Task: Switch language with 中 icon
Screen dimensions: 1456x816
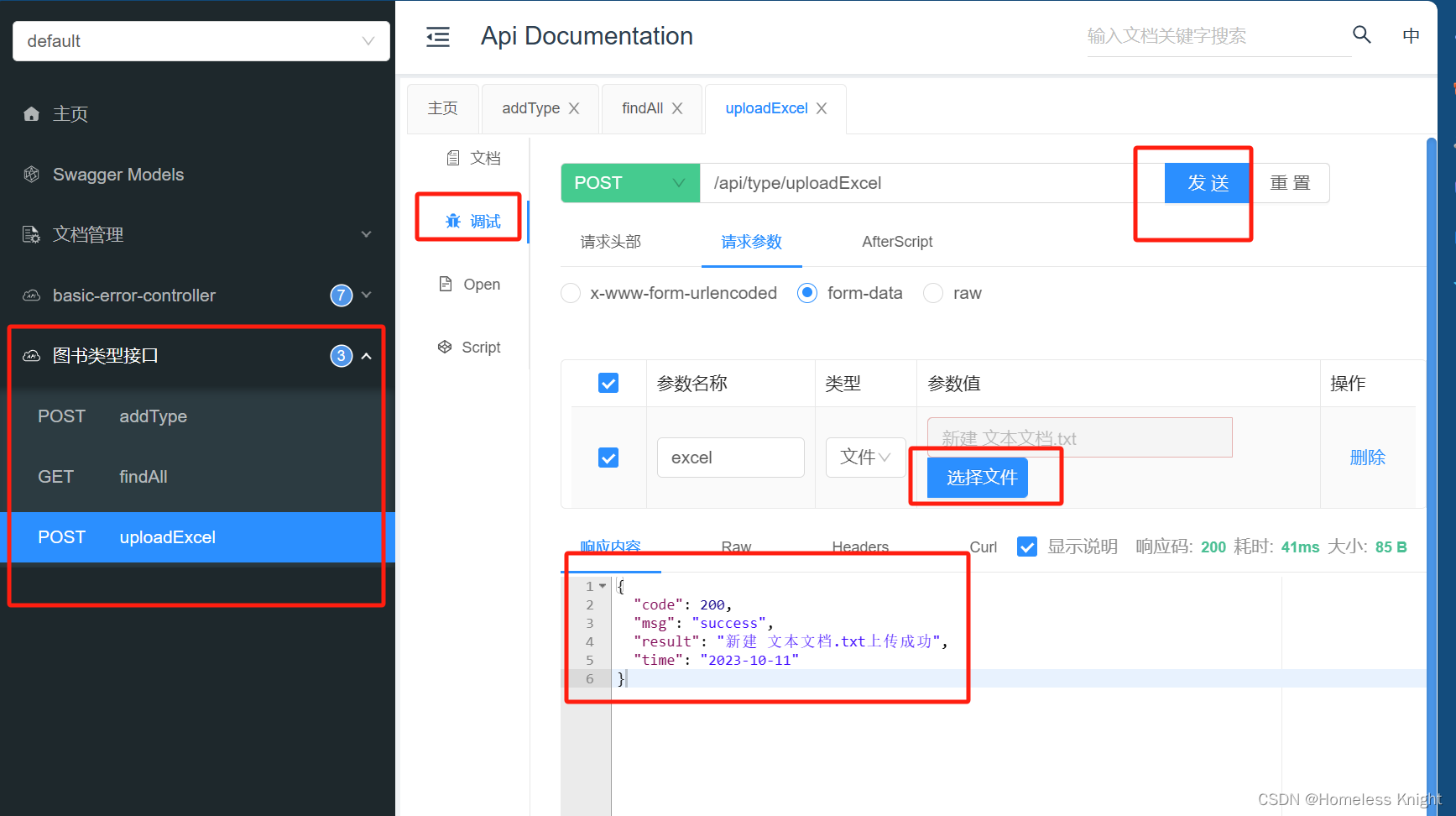Action: pyautogui.click(x=1412, y=35)
